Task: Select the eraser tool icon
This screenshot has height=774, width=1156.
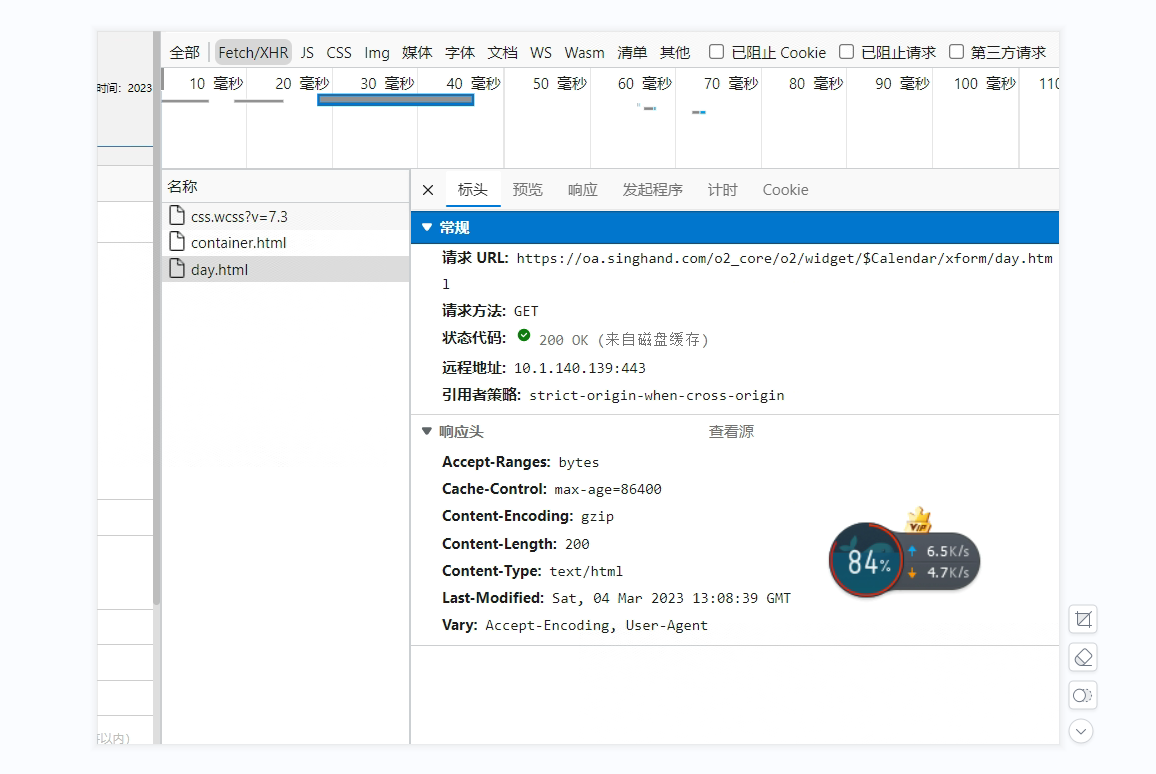Action: coord(1082,657)
